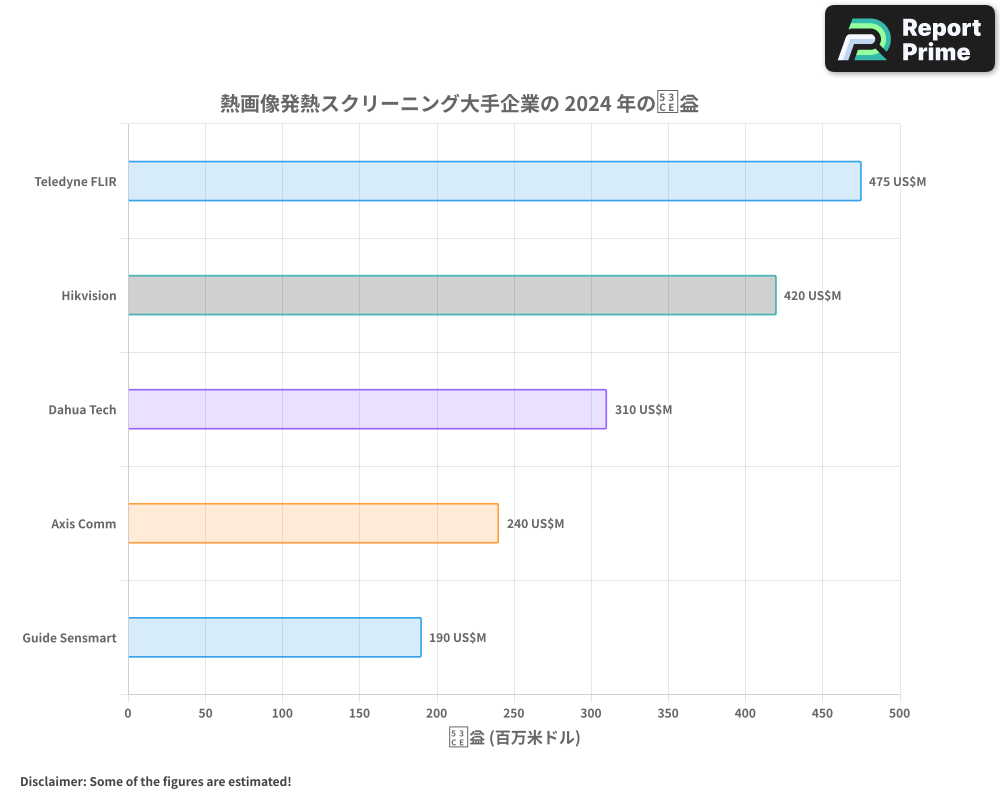Viewport: 1000px width, 800px height.
Task: Click the Hikvision axis label
Action: click(x=89, y=295)
